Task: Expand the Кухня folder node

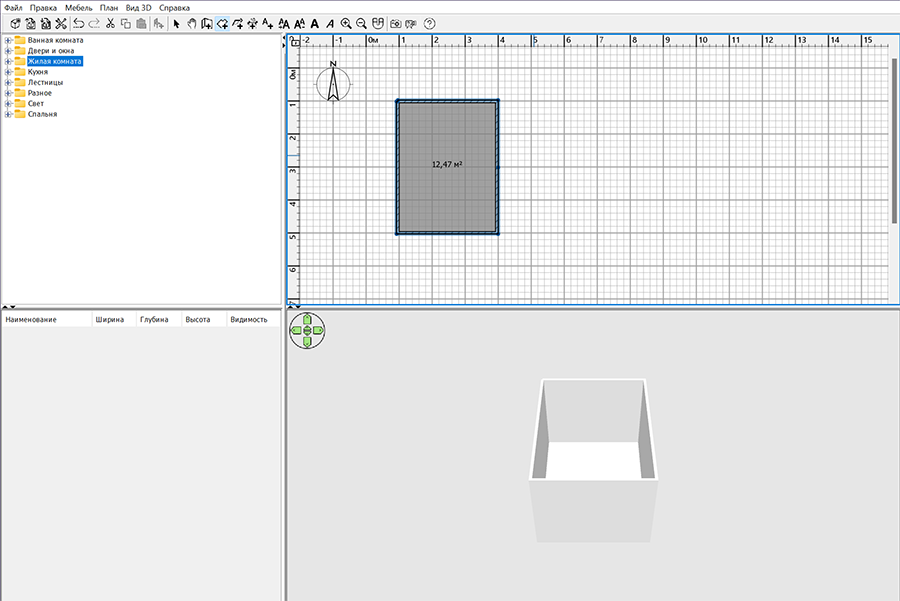Action: [8, 72]
